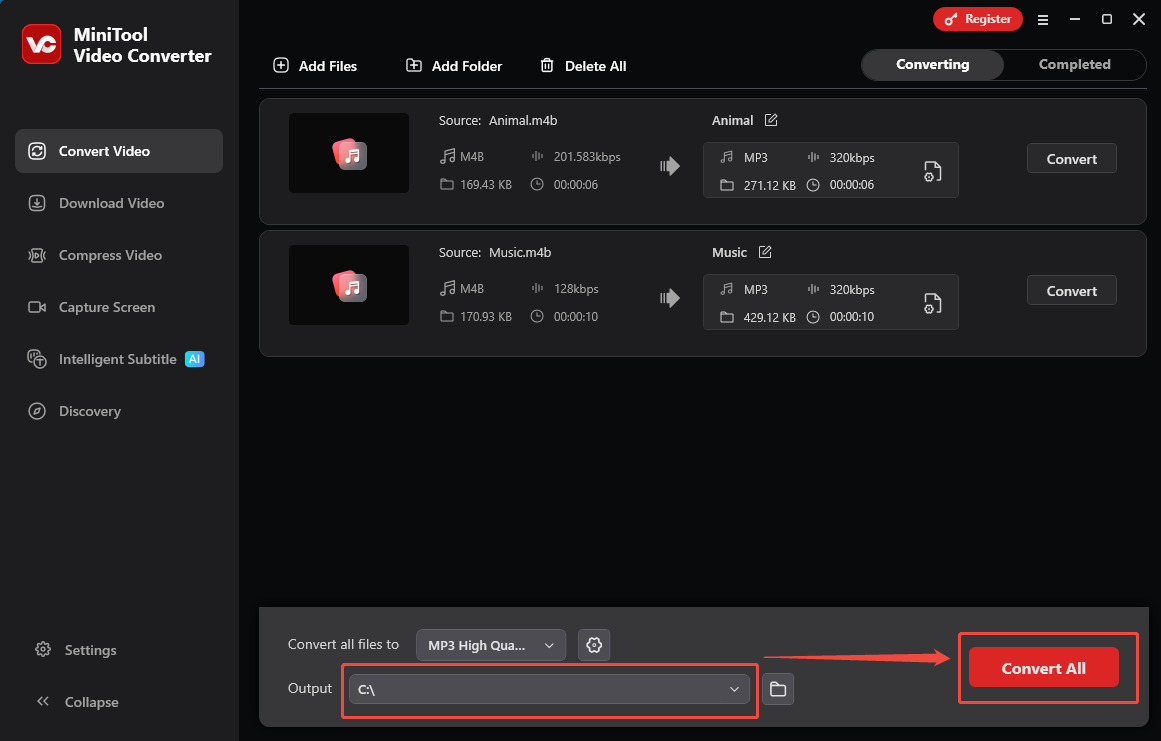1161x741 pixels.
Task: Start conversion with Convert All
Action: [x=1042, y=667]
